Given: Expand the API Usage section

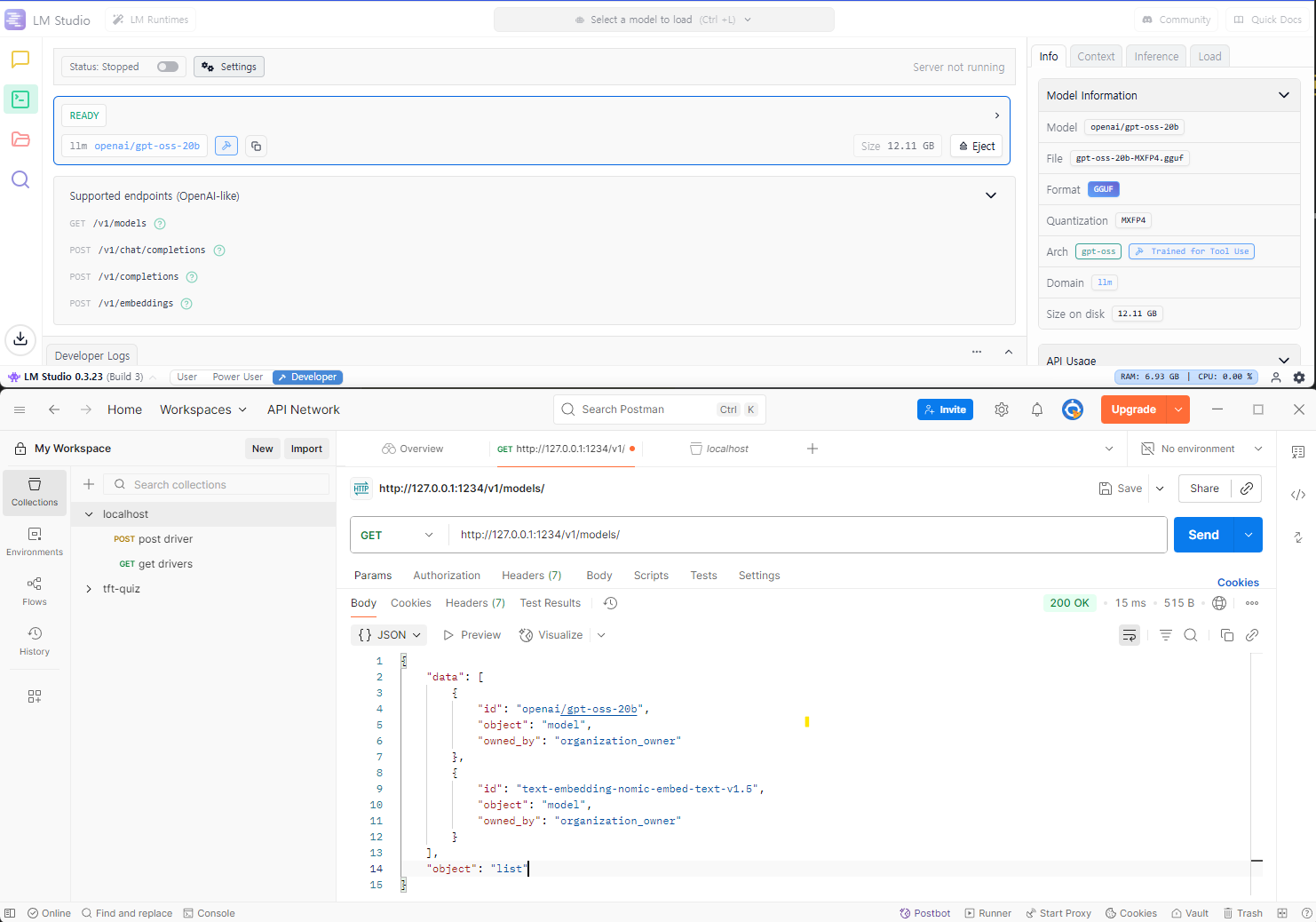Looking at the screenshot, I should 1284,360.
